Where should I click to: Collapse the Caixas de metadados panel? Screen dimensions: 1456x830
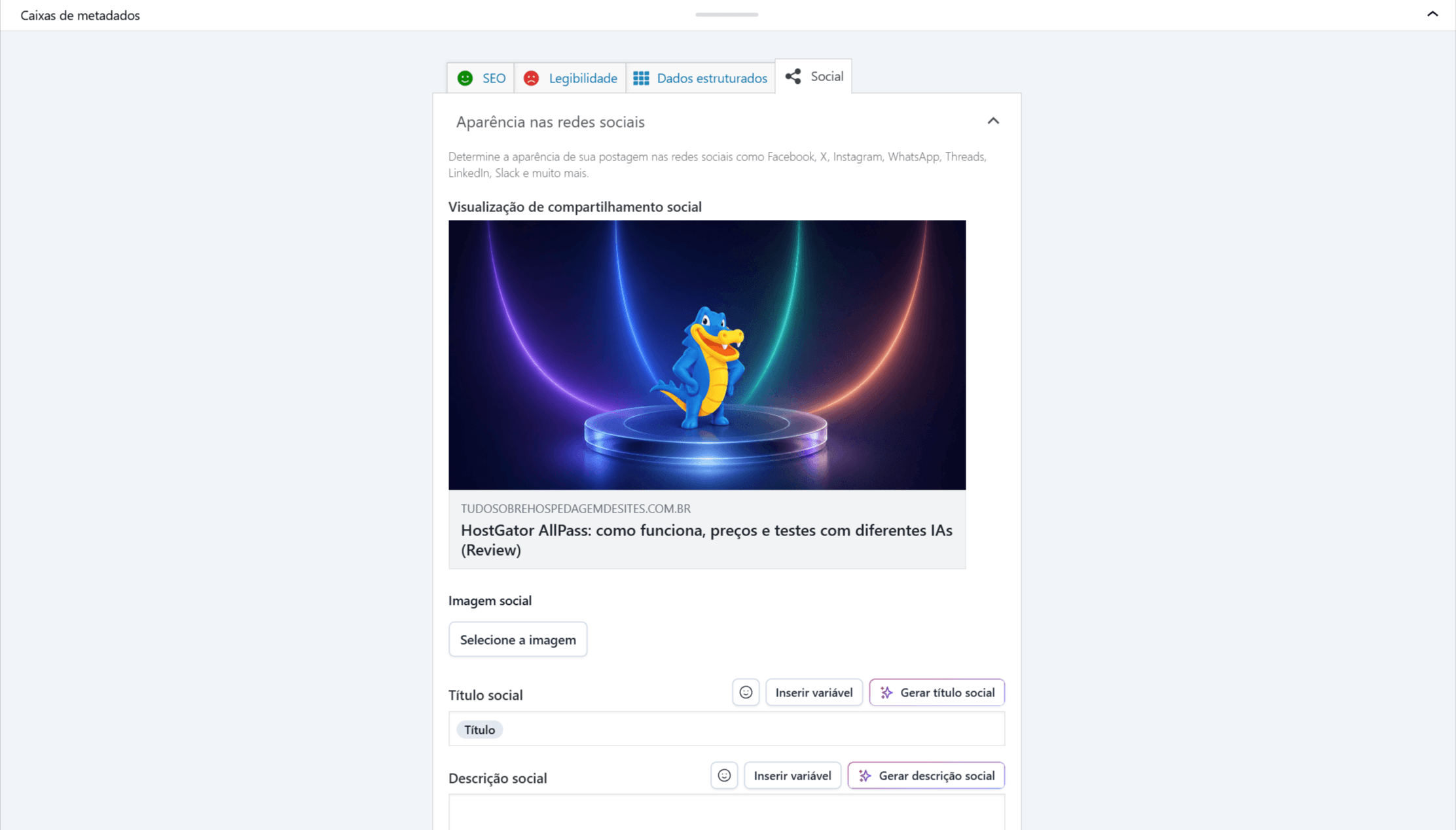(x=1432, y=14)
